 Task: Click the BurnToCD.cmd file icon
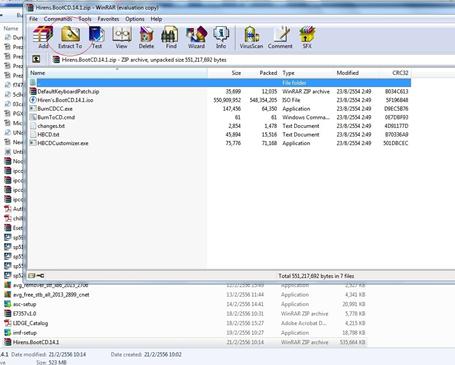33,117
